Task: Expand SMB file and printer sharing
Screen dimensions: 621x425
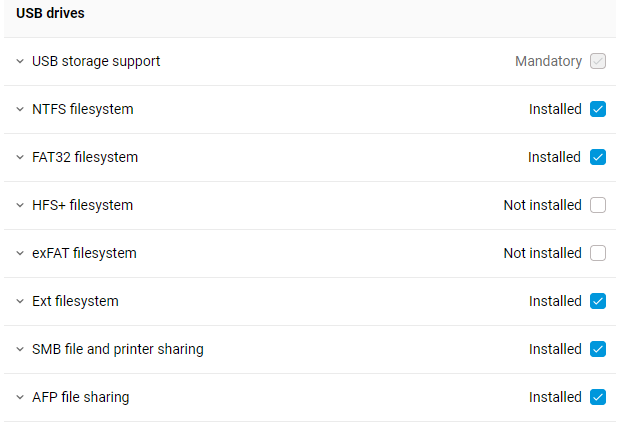Action: pyautogui.click(x=20, y=349)
